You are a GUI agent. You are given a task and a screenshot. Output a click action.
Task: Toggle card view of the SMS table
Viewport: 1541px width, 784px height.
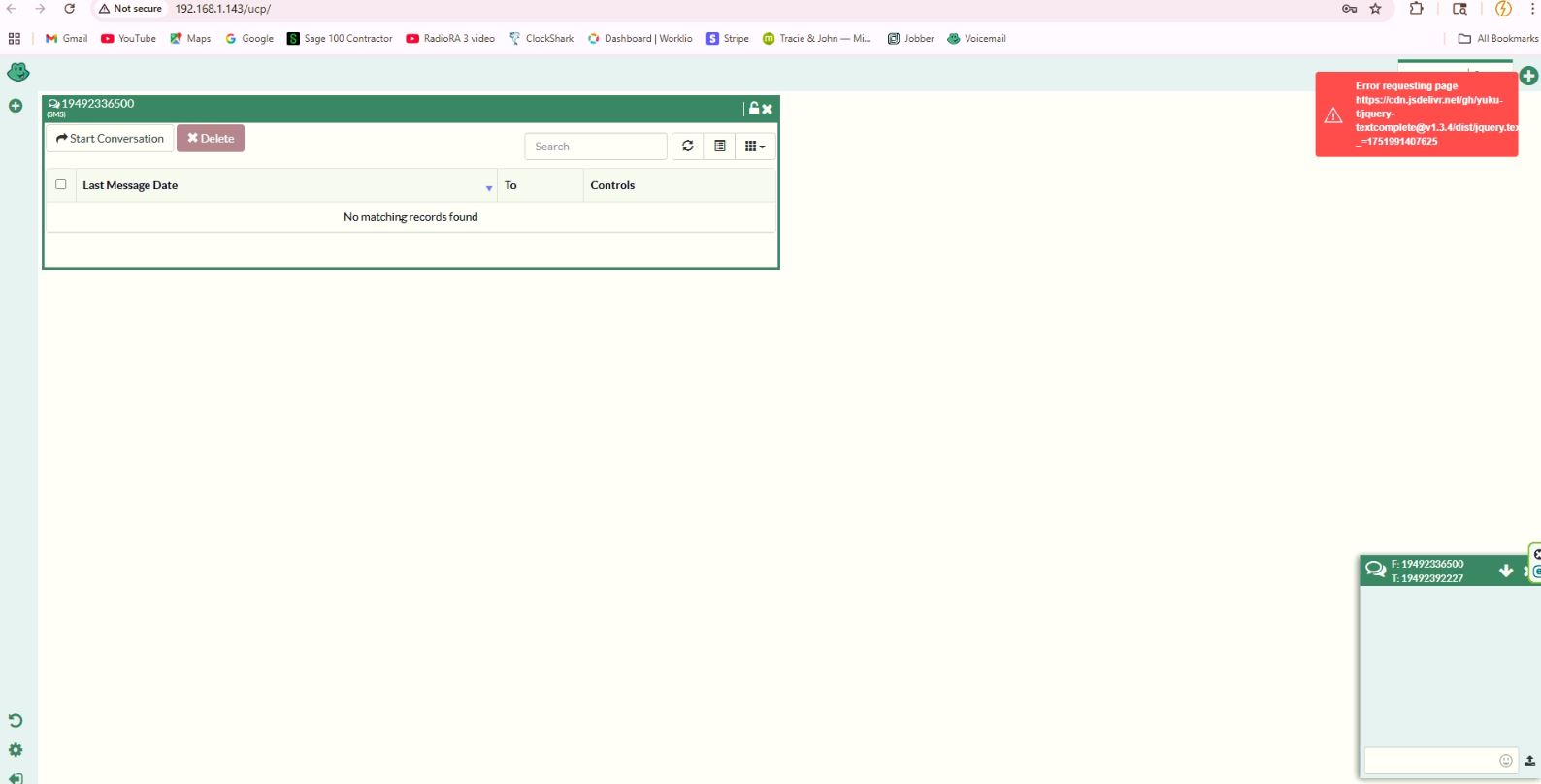tap(719, 147)
